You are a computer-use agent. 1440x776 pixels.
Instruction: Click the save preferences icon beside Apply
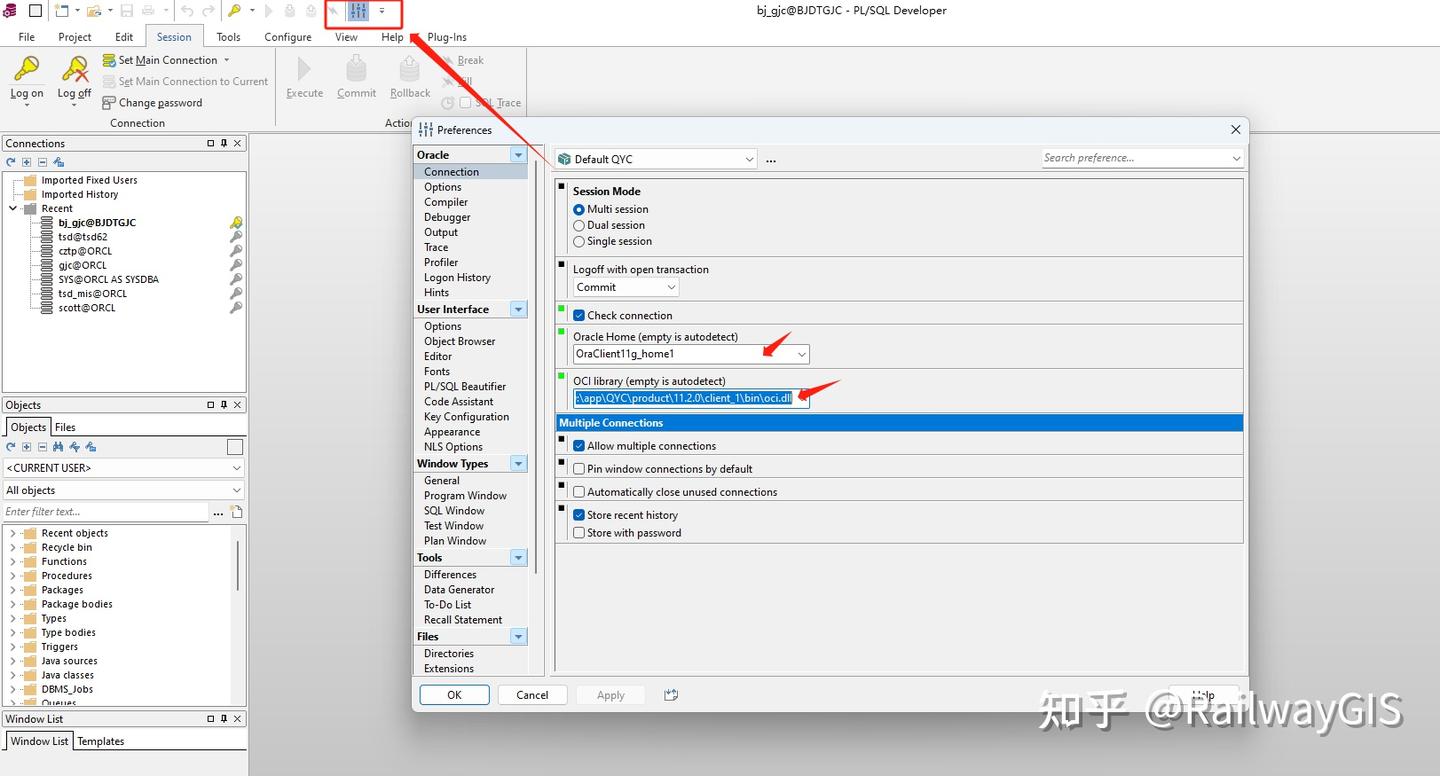pyautogui.click(x=670, y=695)
